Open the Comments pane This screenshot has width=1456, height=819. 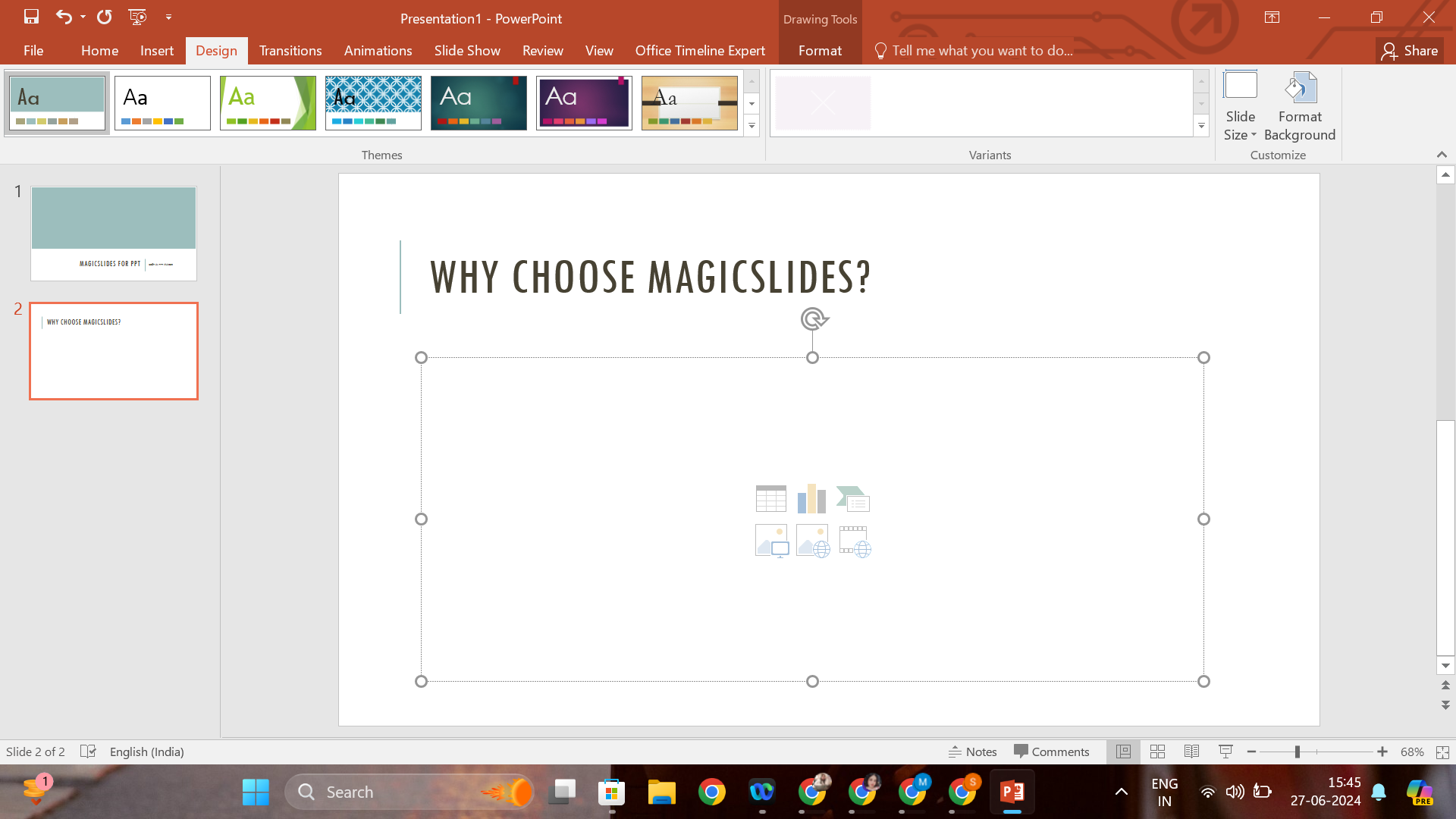point(1052,752)
